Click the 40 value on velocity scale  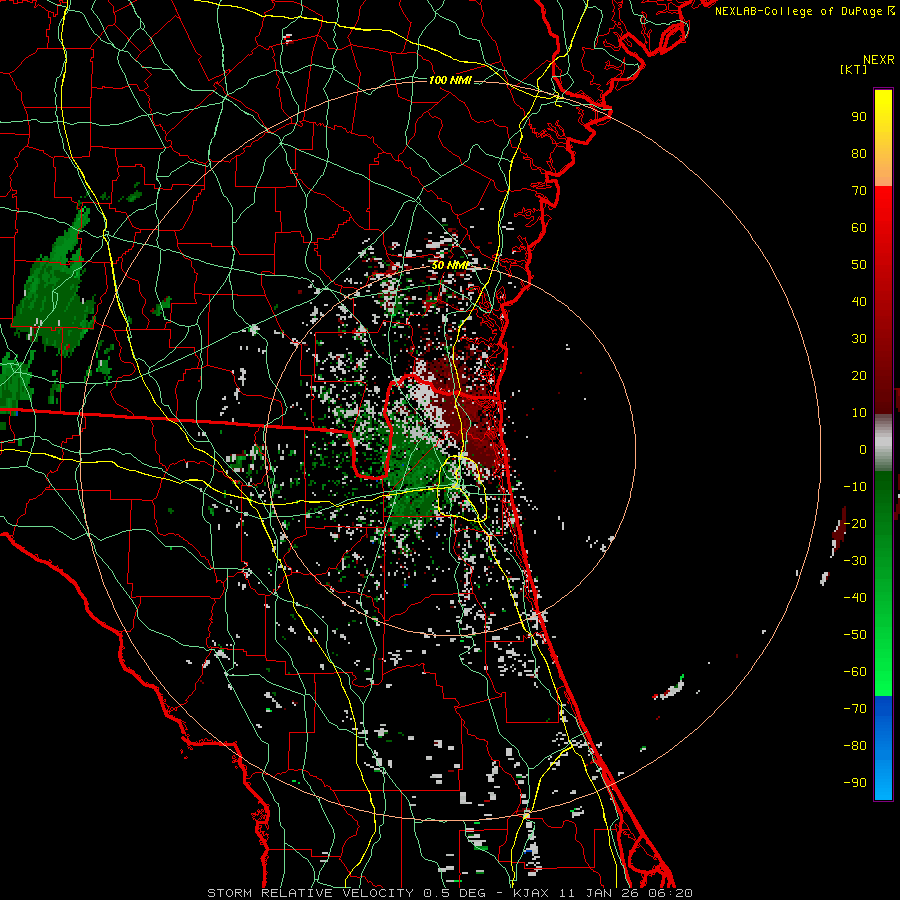[x=859, y=302]
